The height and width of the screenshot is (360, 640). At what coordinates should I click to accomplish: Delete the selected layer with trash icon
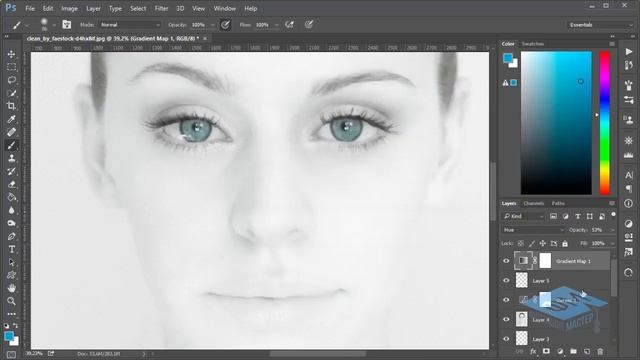600,351
